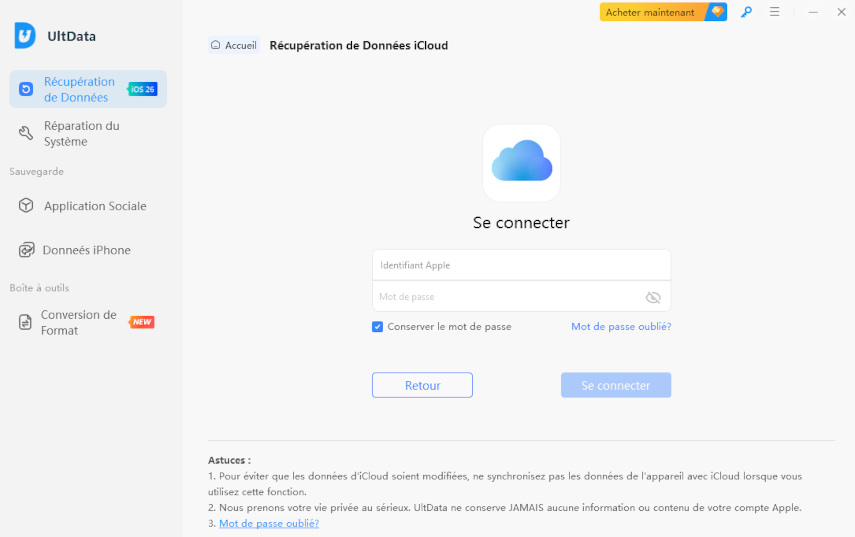Minimize the UltData window
Image resolution: width=855 pixels, height=537 pixels.
813,12
